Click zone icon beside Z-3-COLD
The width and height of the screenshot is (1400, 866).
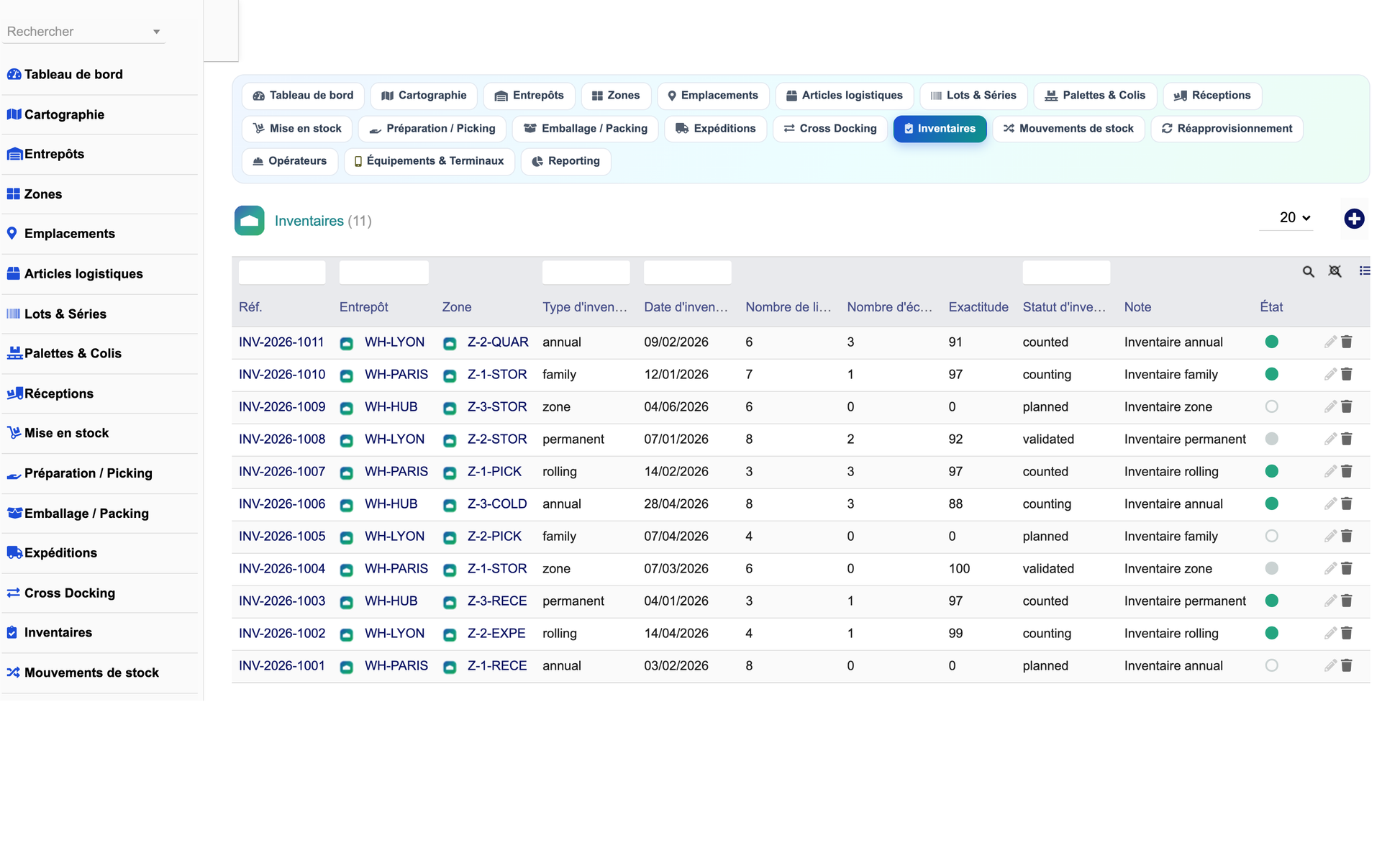click(x=450, y=505)
